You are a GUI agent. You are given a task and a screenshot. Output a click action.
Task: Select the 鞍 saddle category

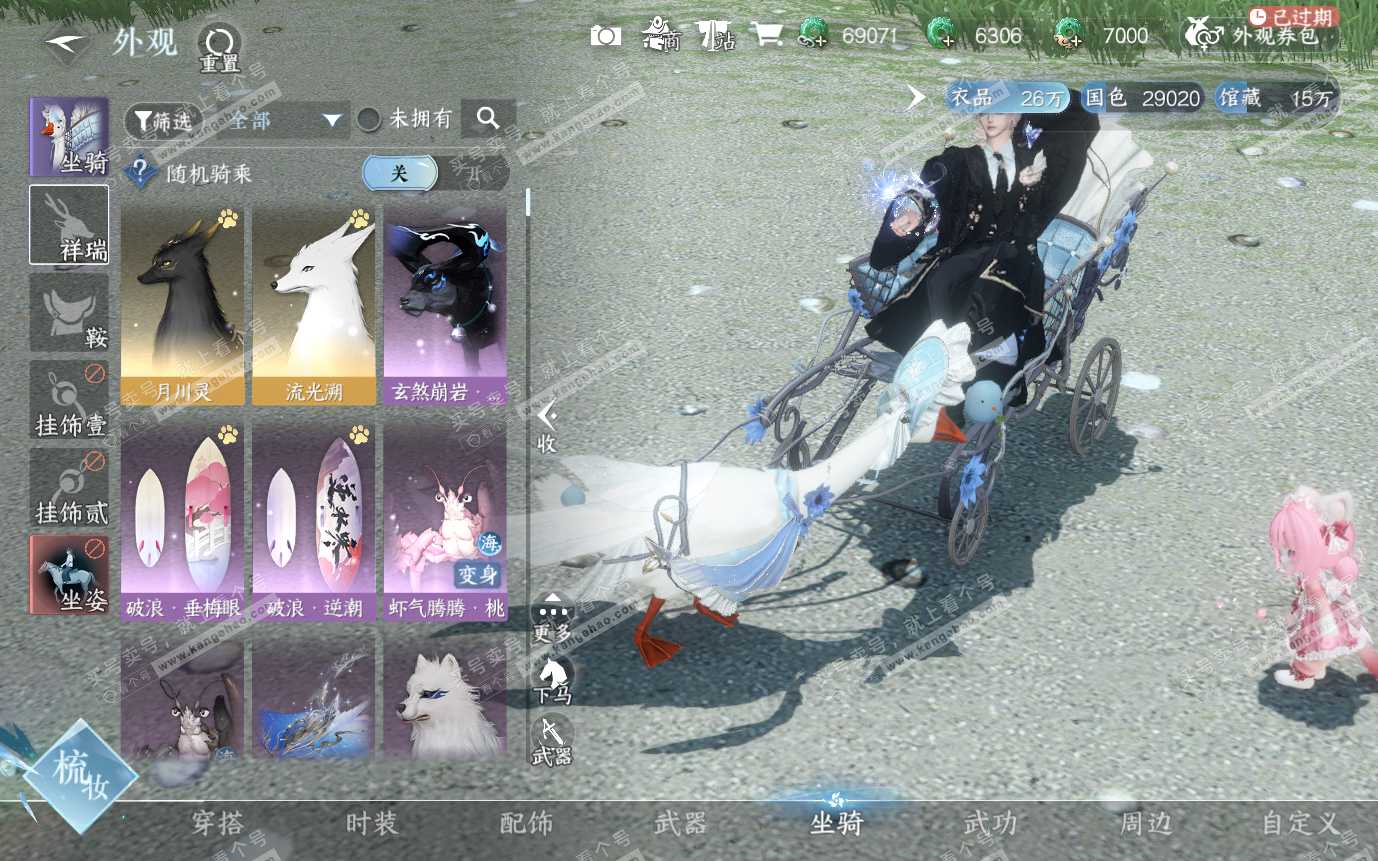[69, 312]
